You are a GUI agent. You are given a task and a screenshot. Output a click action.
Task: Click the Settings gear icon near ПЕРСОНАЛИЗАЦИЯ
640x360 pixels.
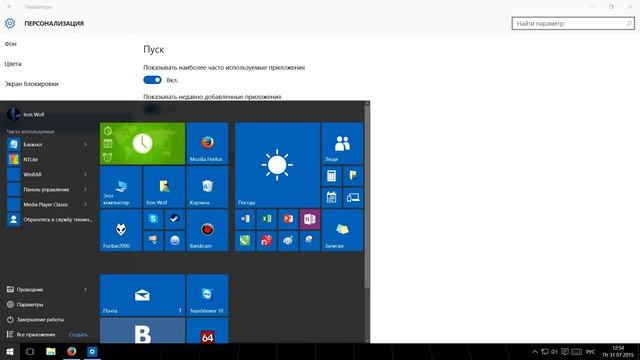[x=10, y=23]
